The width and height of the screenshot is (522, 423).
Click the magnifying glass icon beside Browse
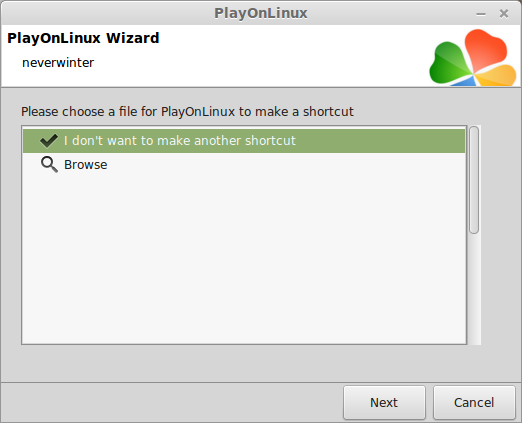pyautogui.click(x=49, y=165)
